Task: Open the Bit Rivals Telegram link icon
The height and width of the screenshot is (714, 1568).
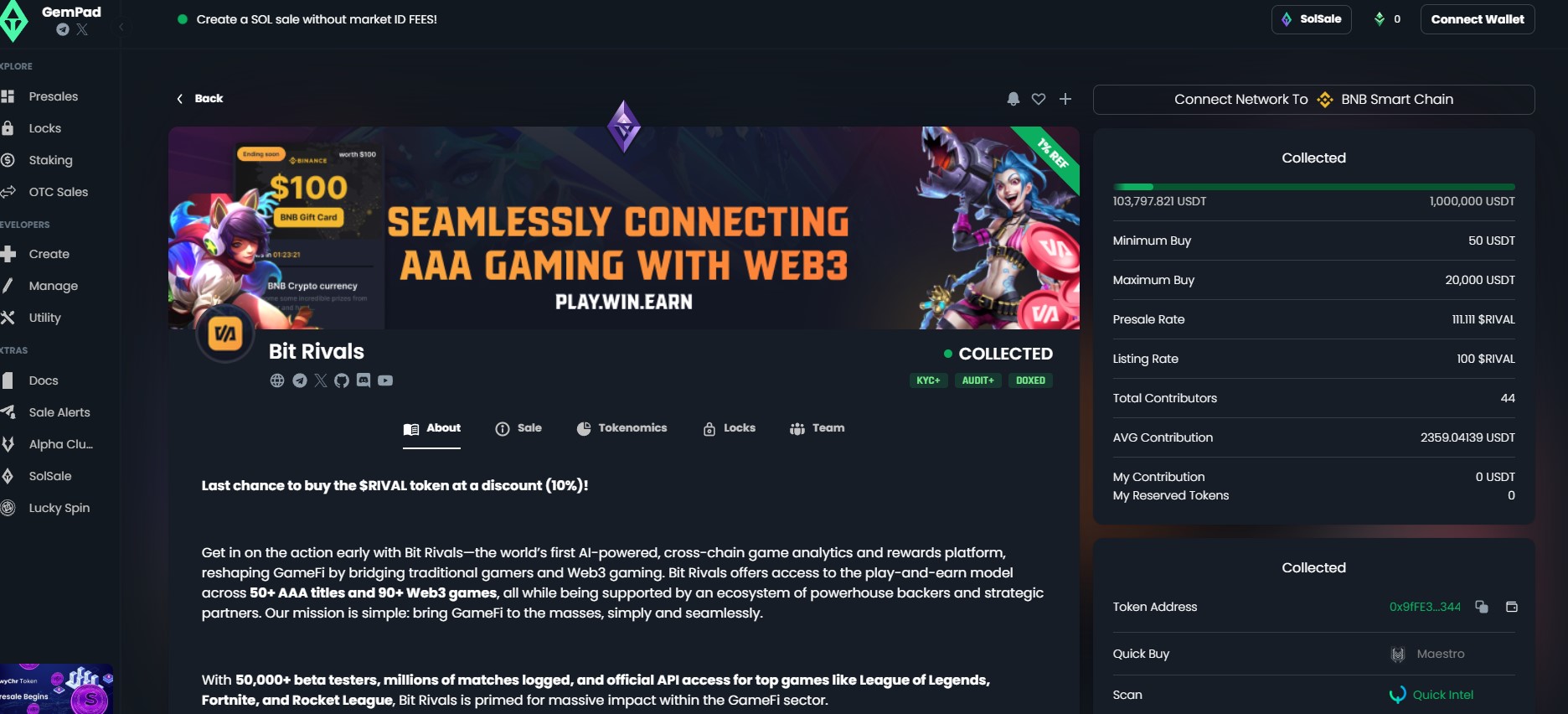Action: [x=299, y=380]
